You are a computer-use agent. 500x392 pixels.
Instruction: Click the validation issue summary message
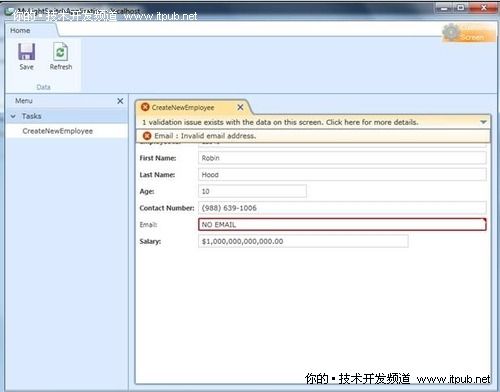[x=280, y=122]
